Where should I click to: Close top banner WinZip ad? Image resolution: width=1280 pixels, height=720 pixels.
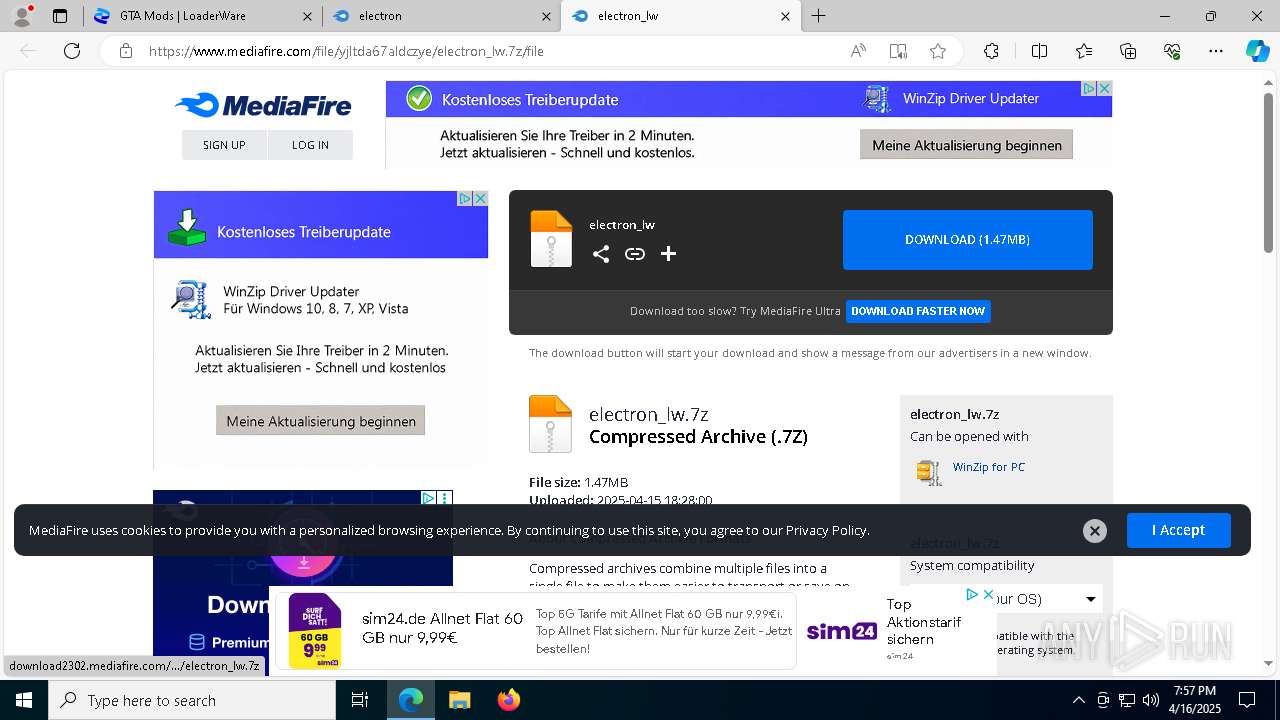(1104, 89)
